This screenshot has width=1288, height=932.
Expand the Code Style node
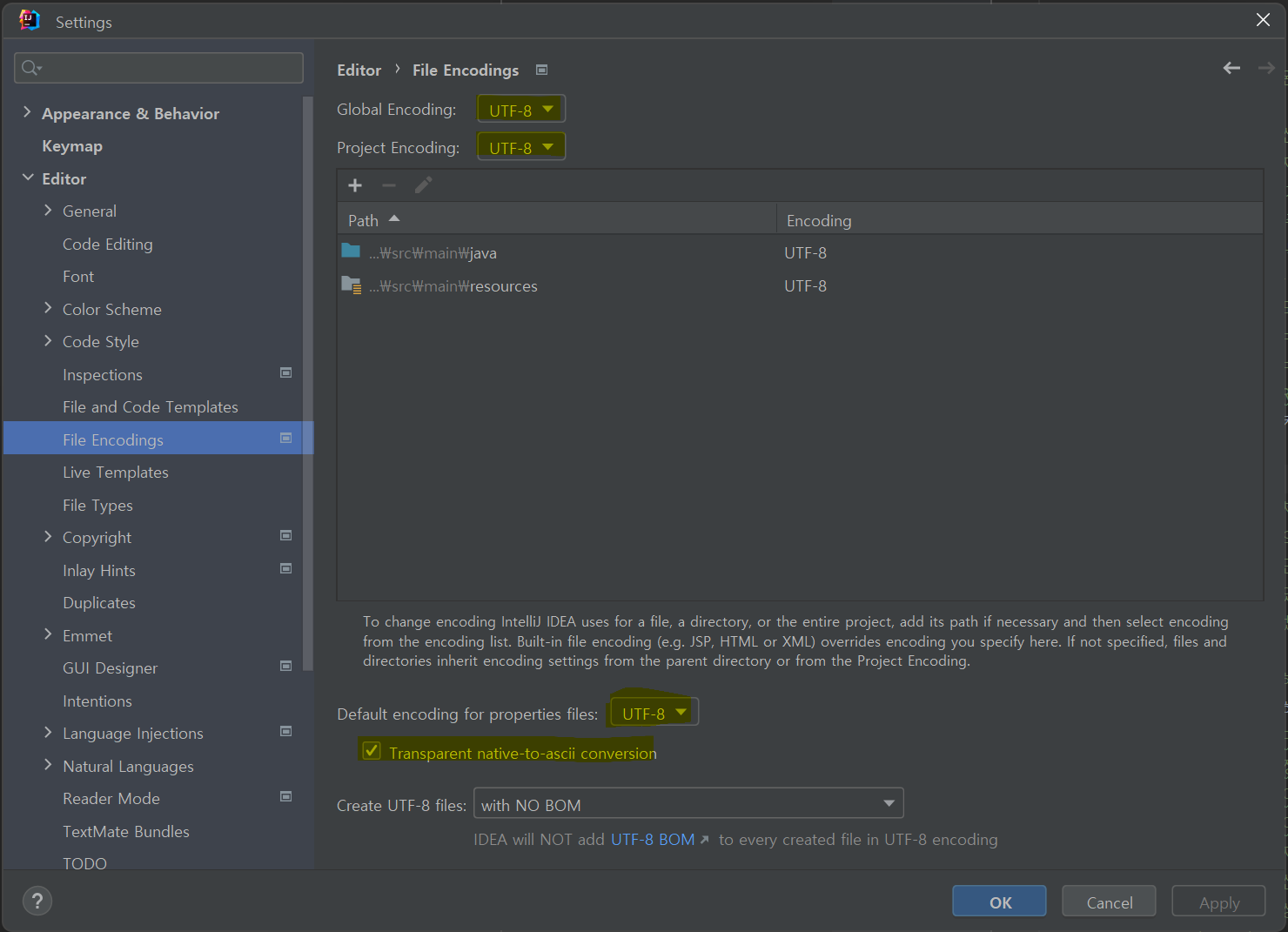pyautogui.click(x=48, y=341)
